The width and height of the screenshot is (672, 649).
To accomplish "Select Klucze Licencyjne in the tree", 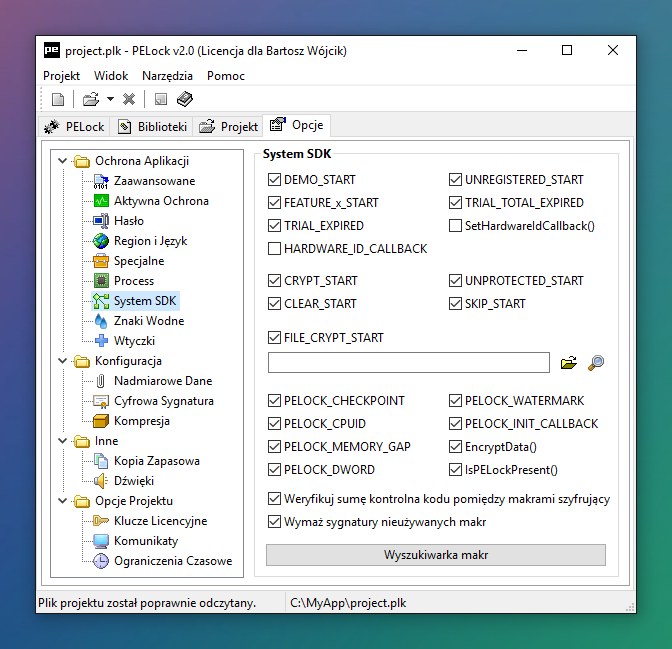I will tap(160, 521).
